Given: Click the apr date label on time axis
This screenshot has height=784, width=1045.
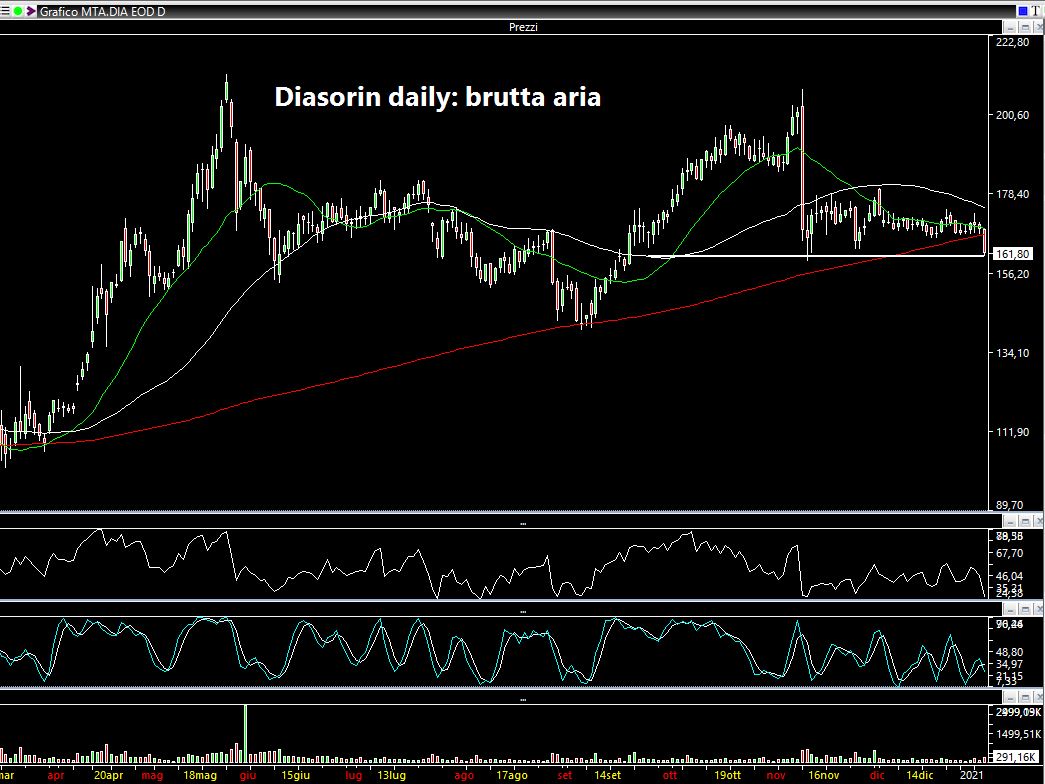Looking at the screenshot, I should point(56,775).
